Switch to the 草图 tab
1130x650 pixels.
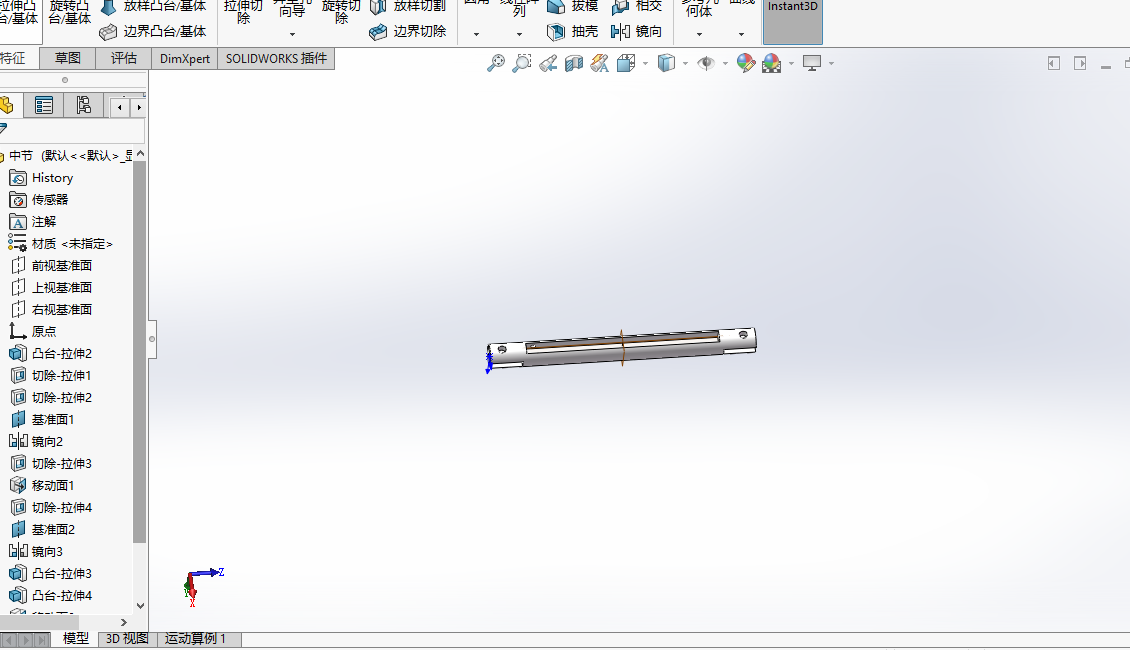(68, 58)
